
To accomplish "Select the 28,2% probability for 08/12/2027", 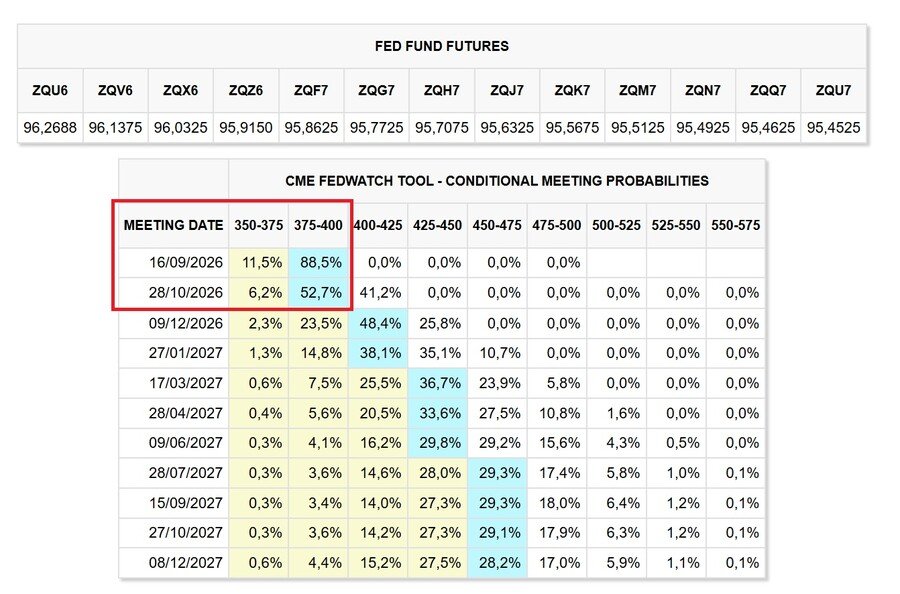I will (x=498, y=563).
